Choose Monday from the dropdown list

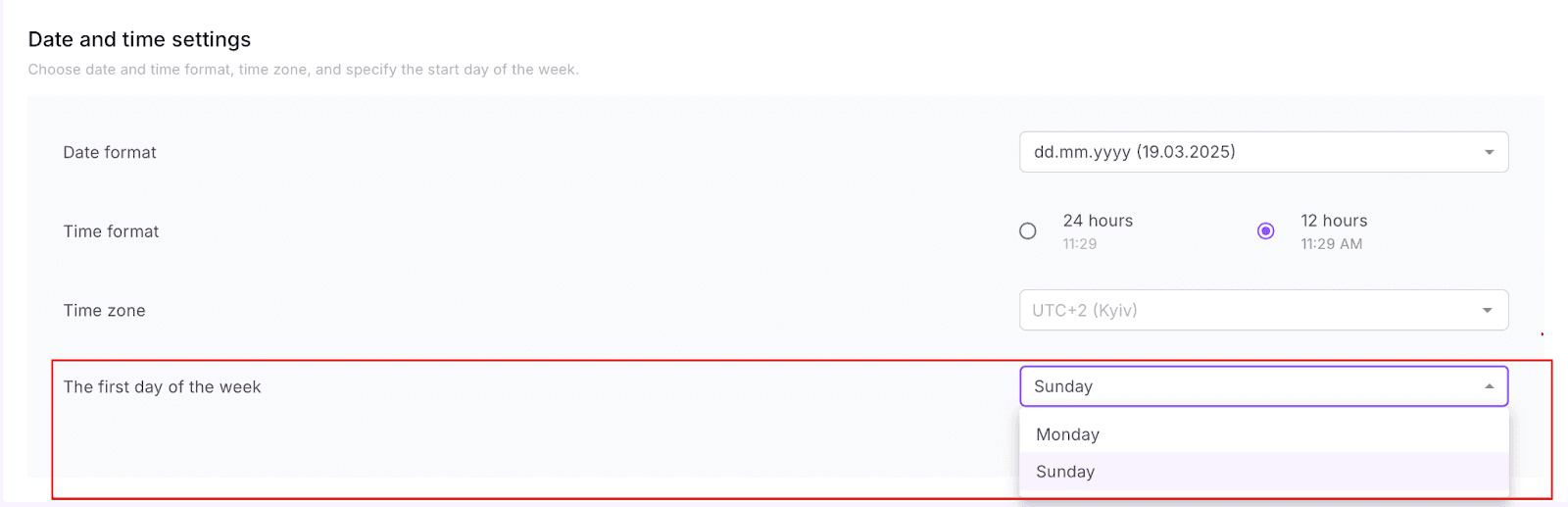pyautogui.click(x=1067, y=434)
